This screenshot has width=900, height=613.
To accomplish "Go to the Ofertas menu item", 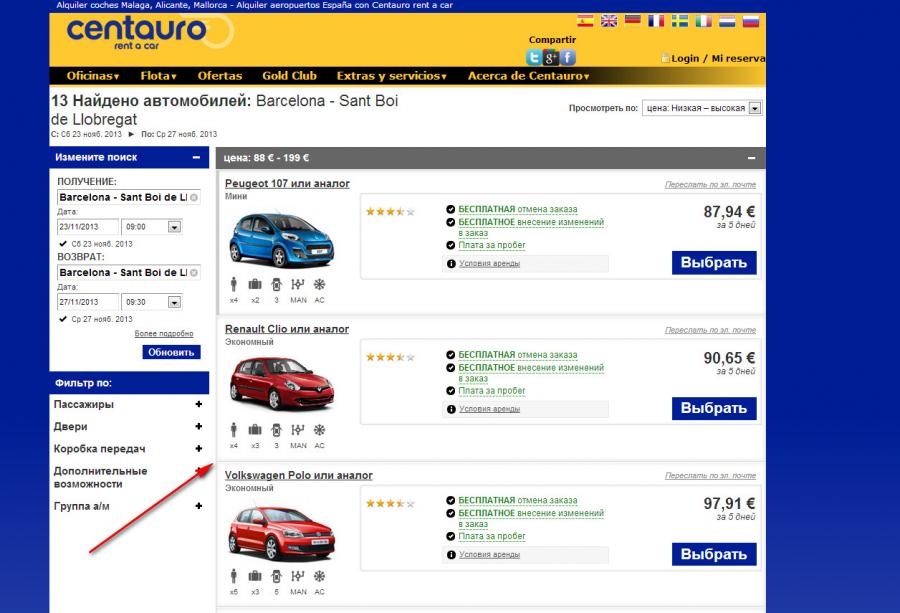I will pyautogui.click(x=220, y=76).
